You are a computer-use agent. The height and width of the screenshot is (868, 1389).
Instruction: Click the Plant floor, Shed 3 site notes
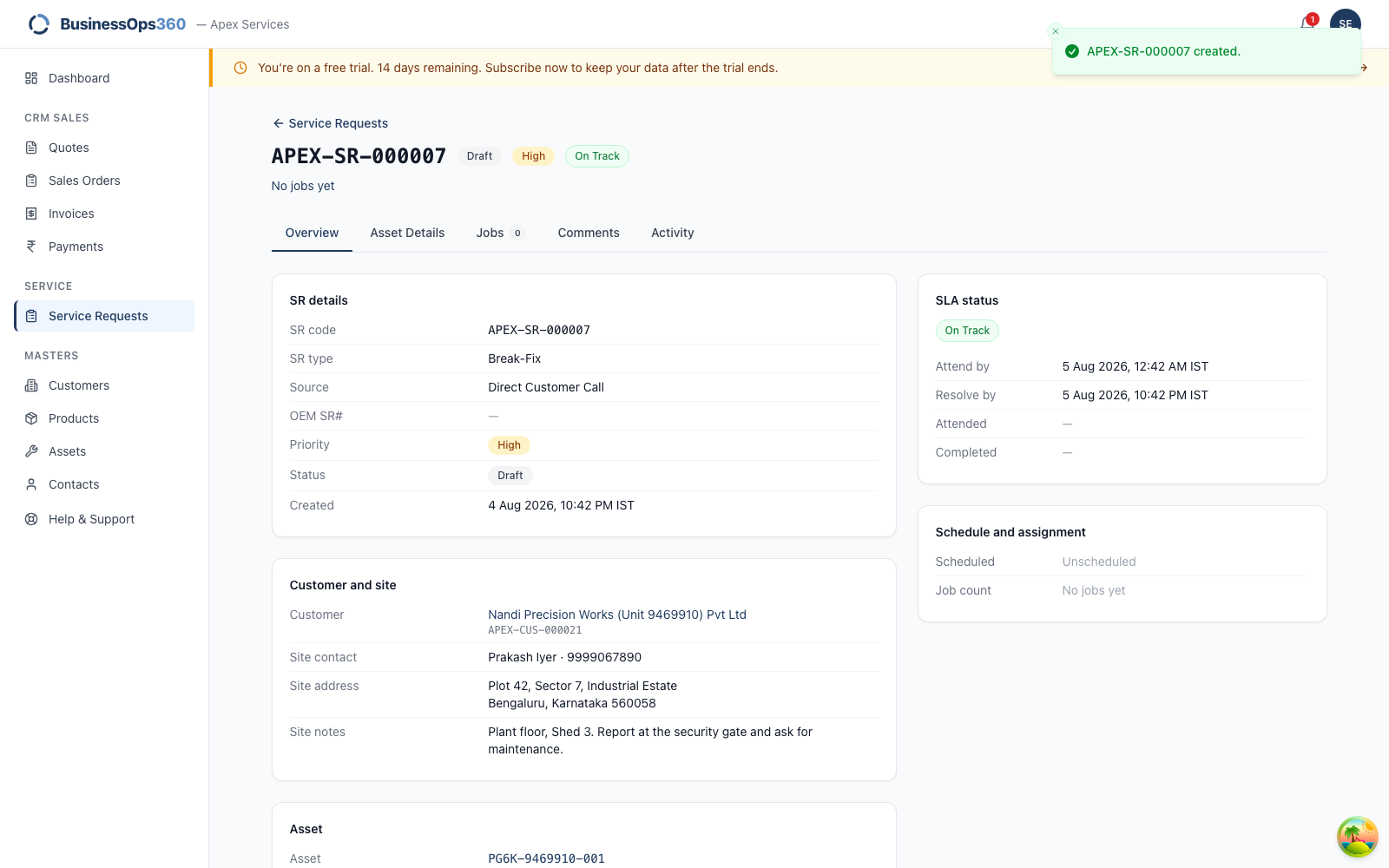point(650,740)
